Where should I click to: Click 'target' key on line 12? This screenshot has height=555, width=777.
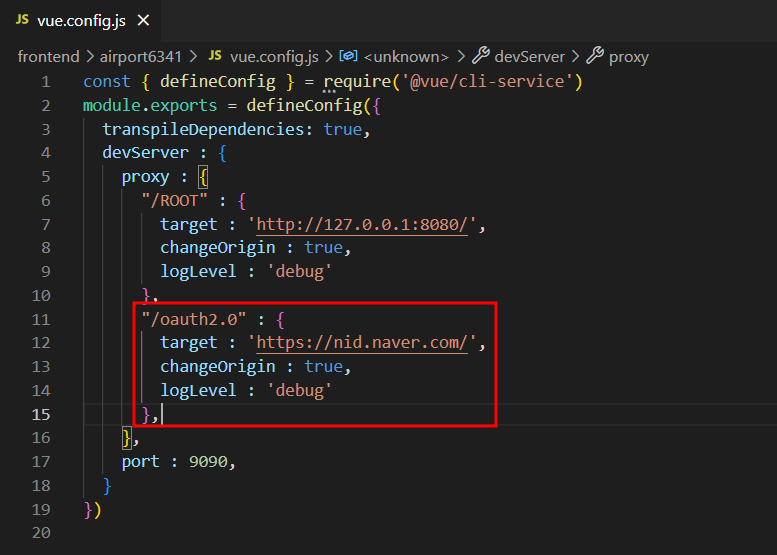[188, 343]
